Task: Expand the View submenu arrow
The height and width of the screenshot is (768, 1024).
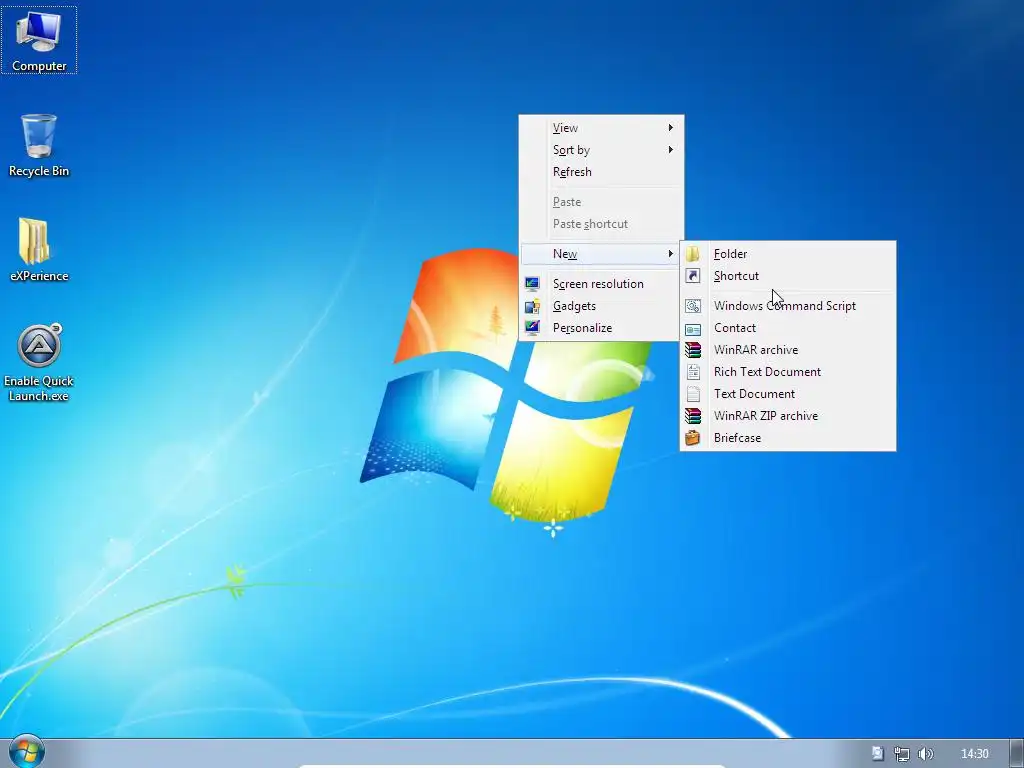Action: point(671,127)
